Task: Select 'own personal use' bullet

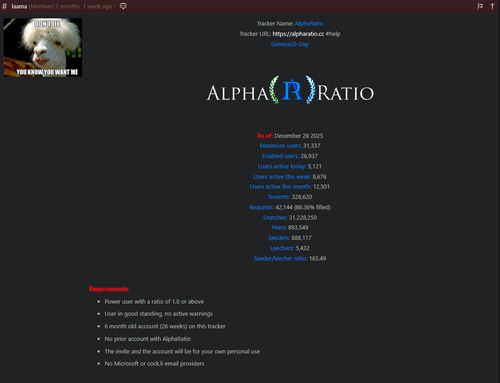Action: click(x=182, y=351)
